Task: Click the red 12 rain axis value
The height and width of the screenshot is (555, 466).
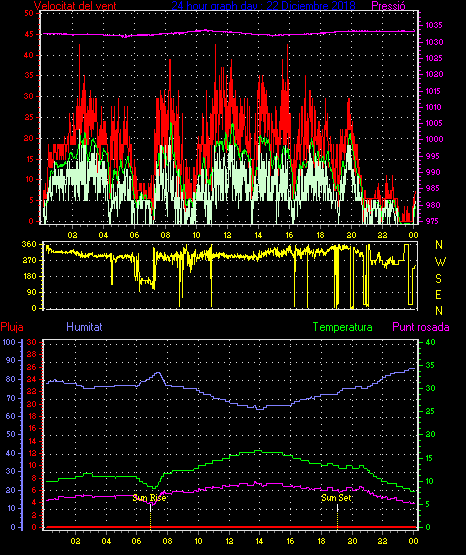Action: click(32, 453)
